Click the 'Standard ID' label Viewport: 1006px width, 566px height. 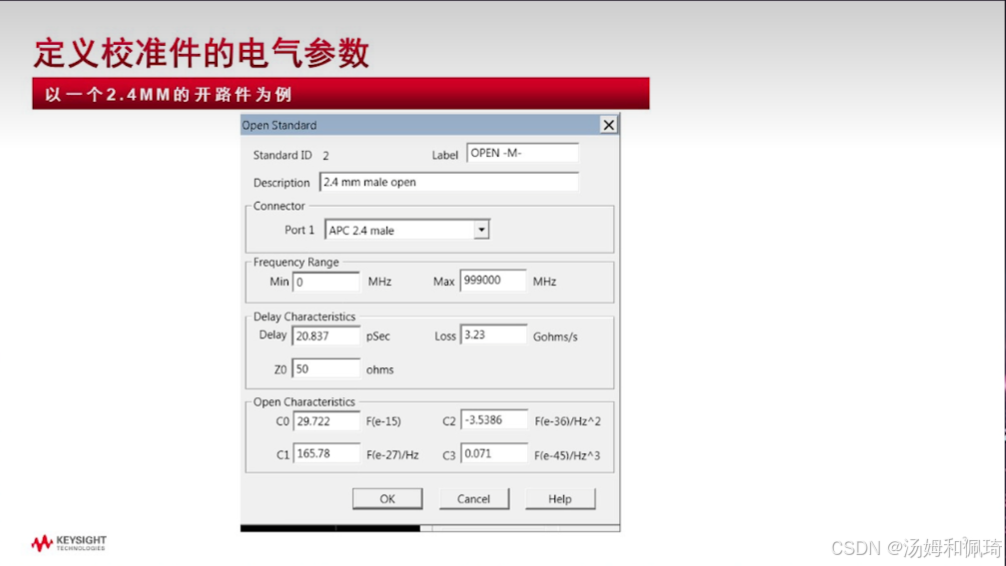(x=282, y=155)
